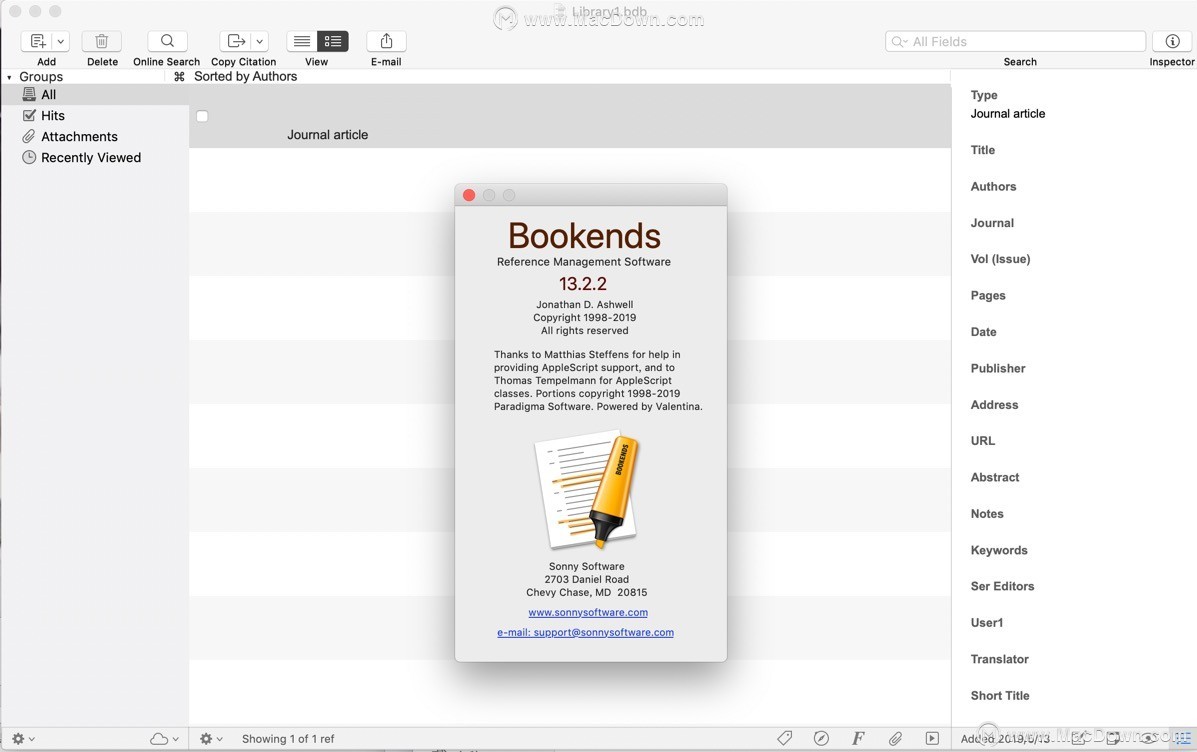The width and height of the screenshot is (1197, 752).
Task: Open Online Search with the magnifier button
Action: [167, 41]
